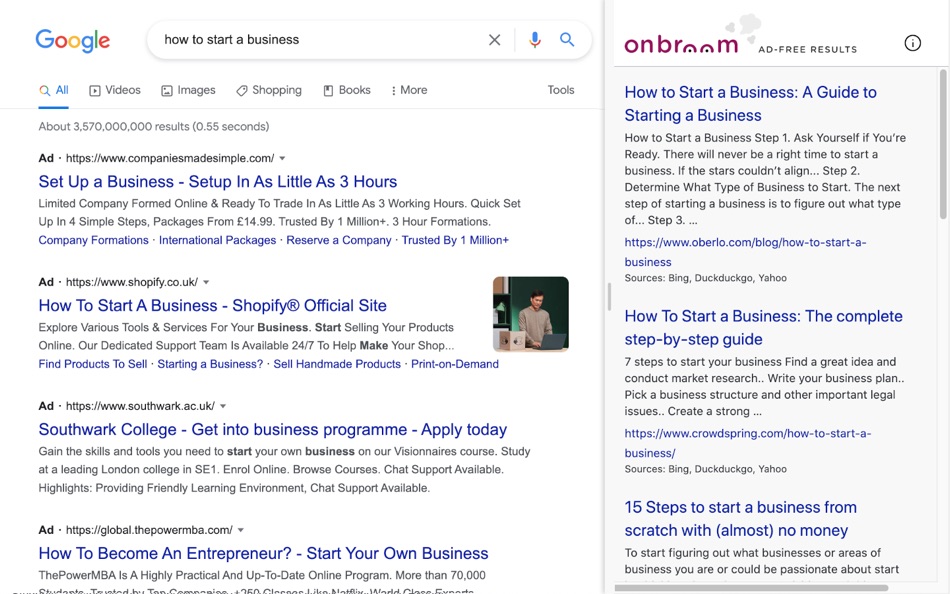Open the Trusted By 1 Million+ sitelink
Viewport: 950px width, 594px height.
(455, 240)
